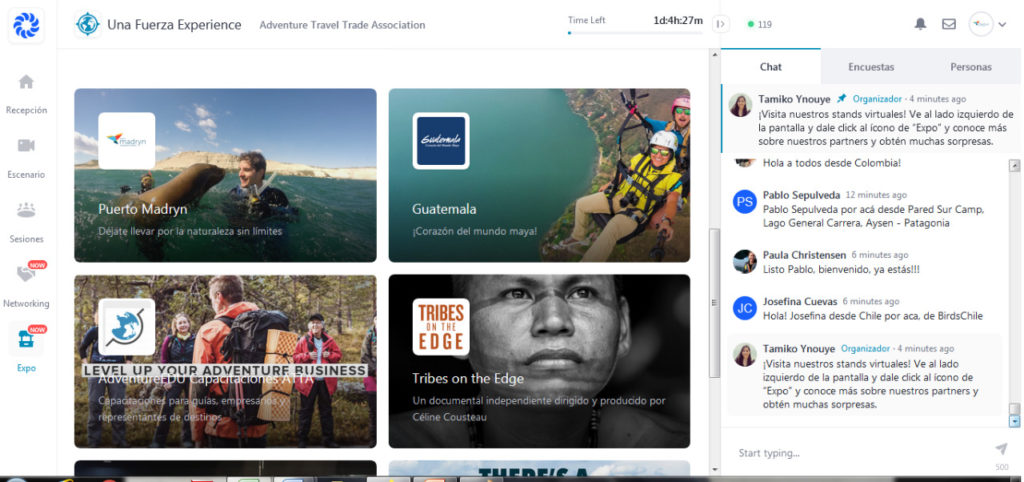Click the Josefina Cuevas name in chat

[x=800, y=302]
